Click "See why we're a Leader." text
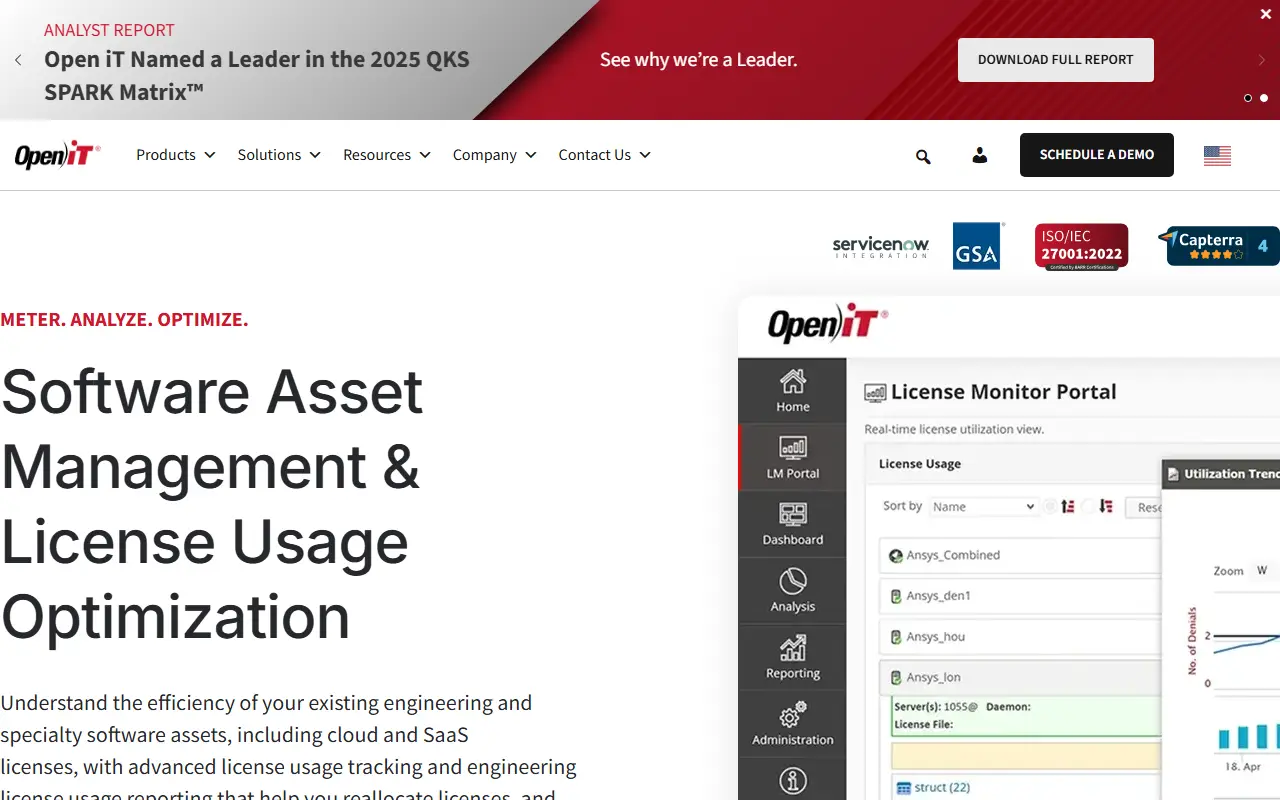Screen dimensions: 1280x800 [x=699, y=60]
